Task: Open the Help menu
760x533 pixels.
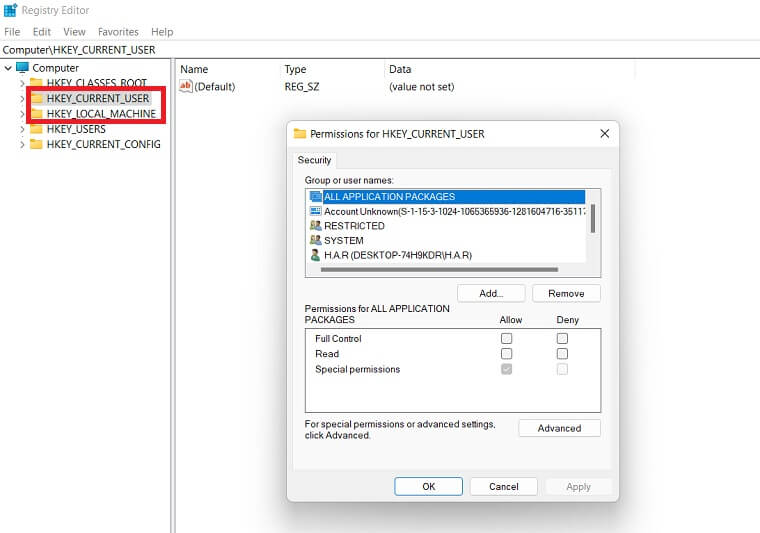Action: click(162, 31)
